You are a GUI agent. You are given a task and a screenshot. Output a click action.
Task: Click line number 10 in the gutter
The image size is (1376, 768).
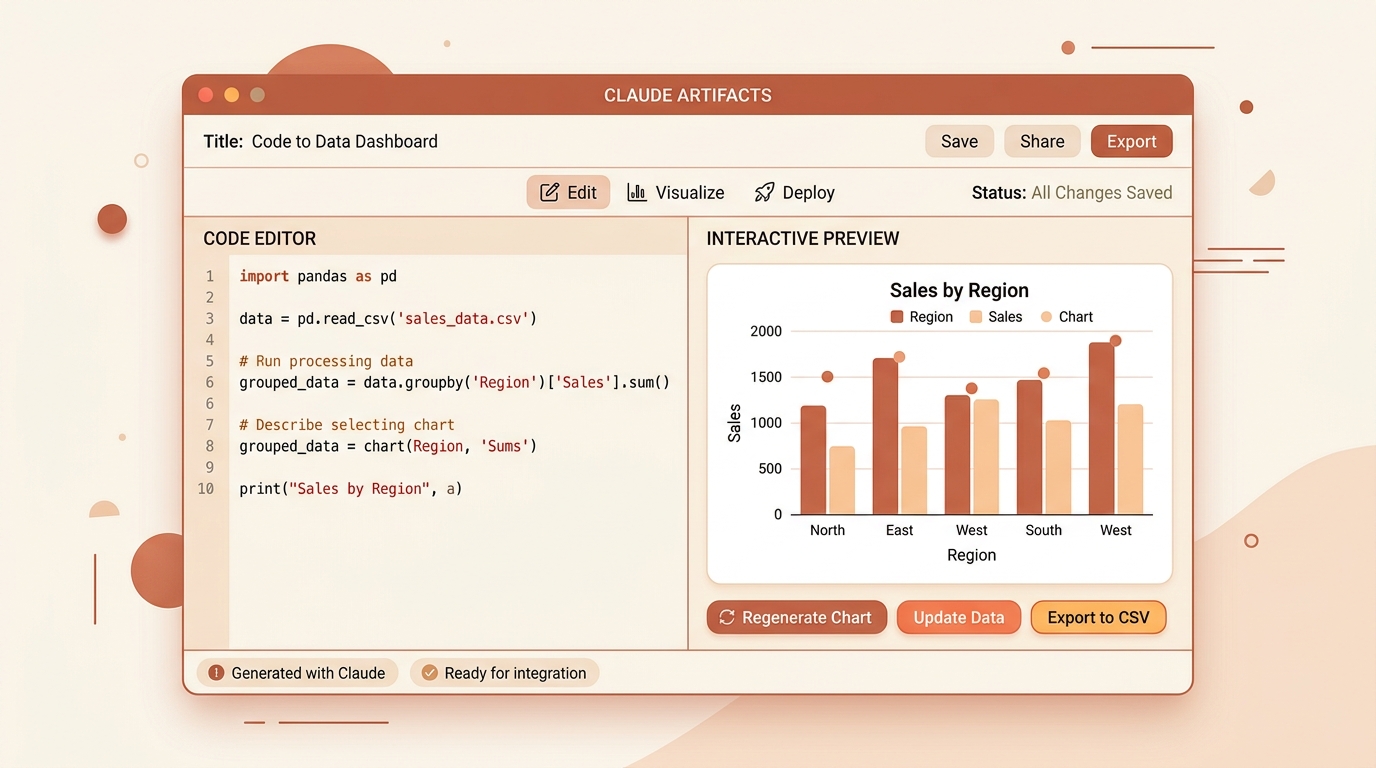pyautogui.click(x=206, y=489)
